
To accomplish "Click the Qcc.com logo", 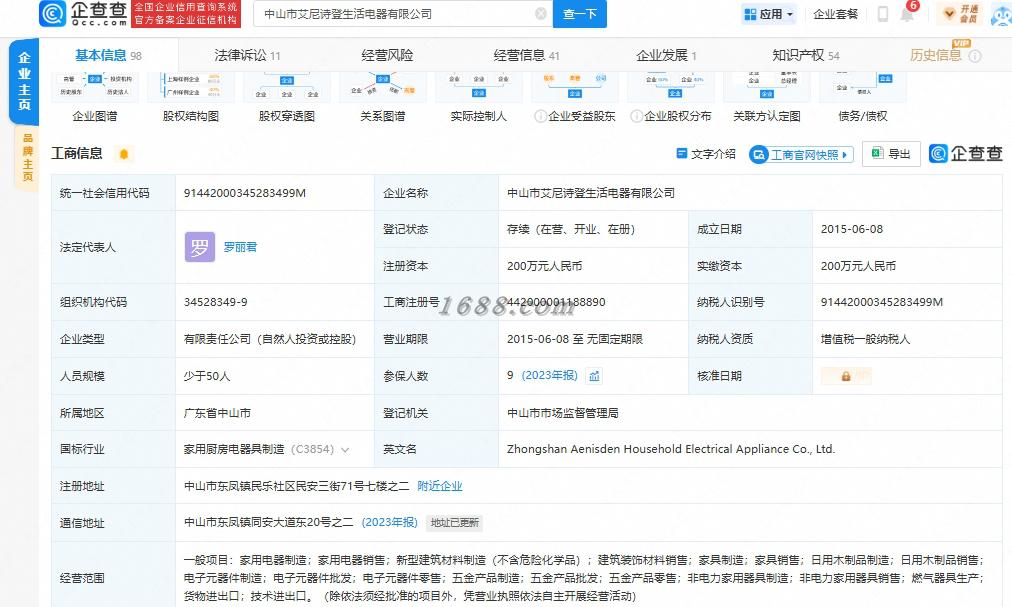I will point(83,14).
